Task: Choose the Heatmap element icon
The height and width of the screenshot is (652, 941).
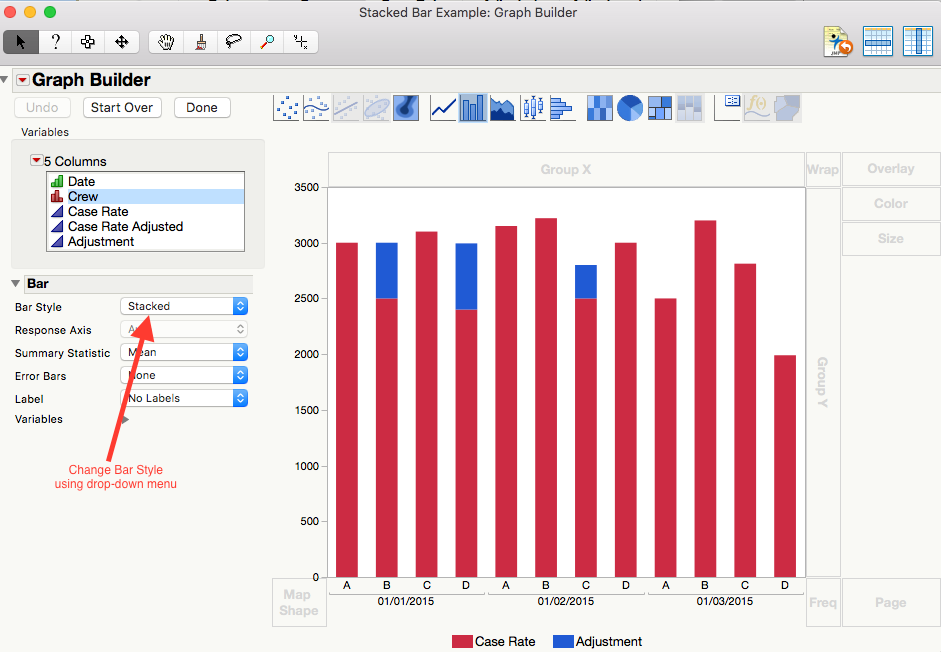Action: tap(600, 108)
